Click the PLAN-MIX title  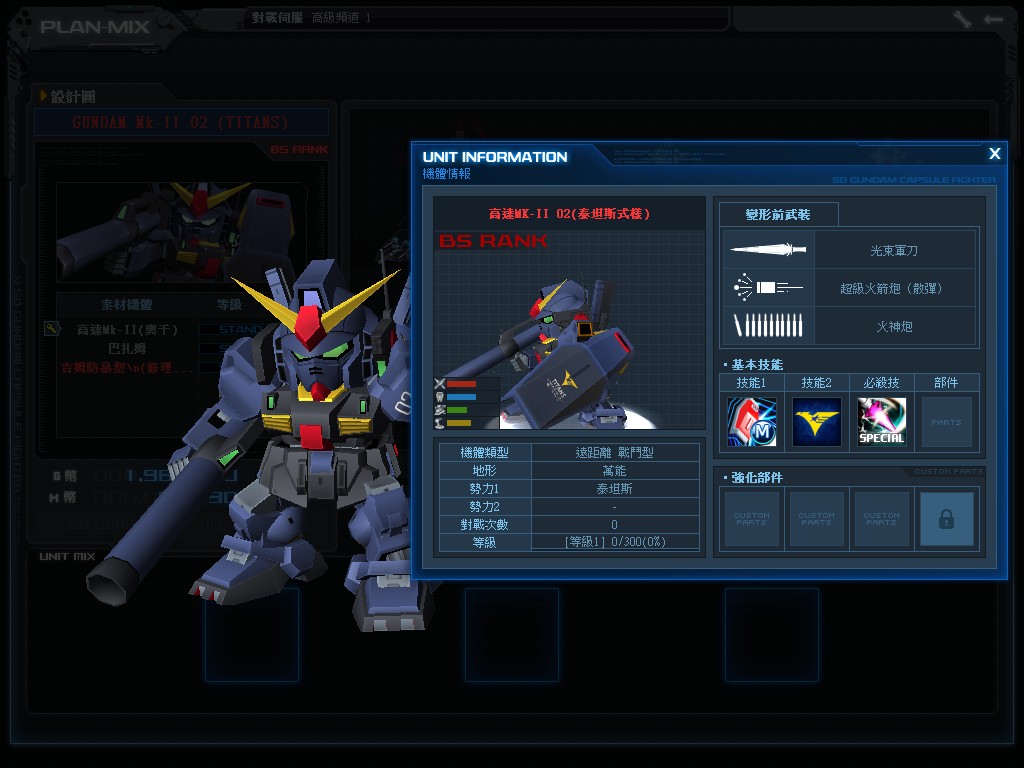pos(95,27)
